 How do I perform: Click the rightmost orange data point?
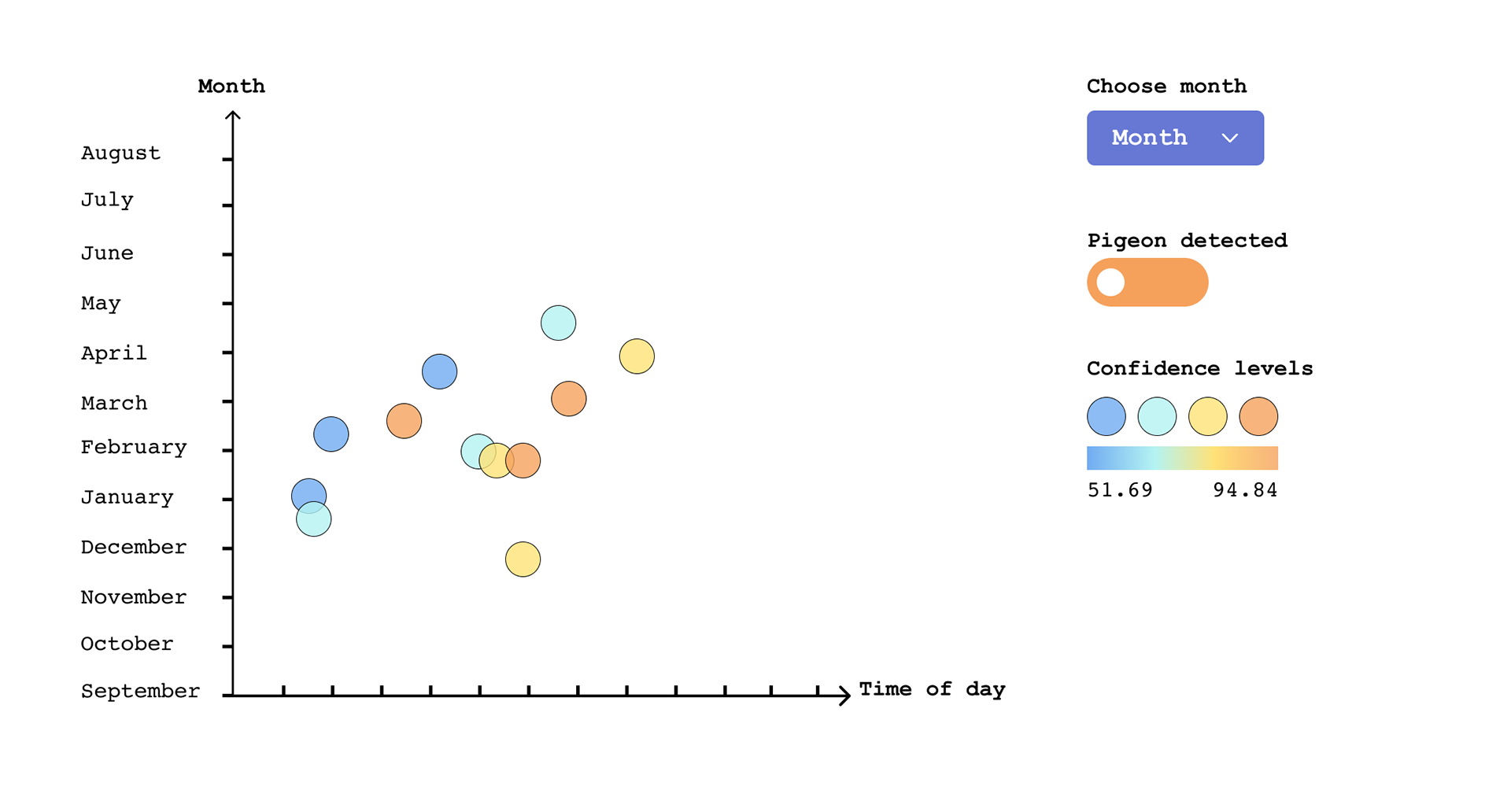coord(568,399)
